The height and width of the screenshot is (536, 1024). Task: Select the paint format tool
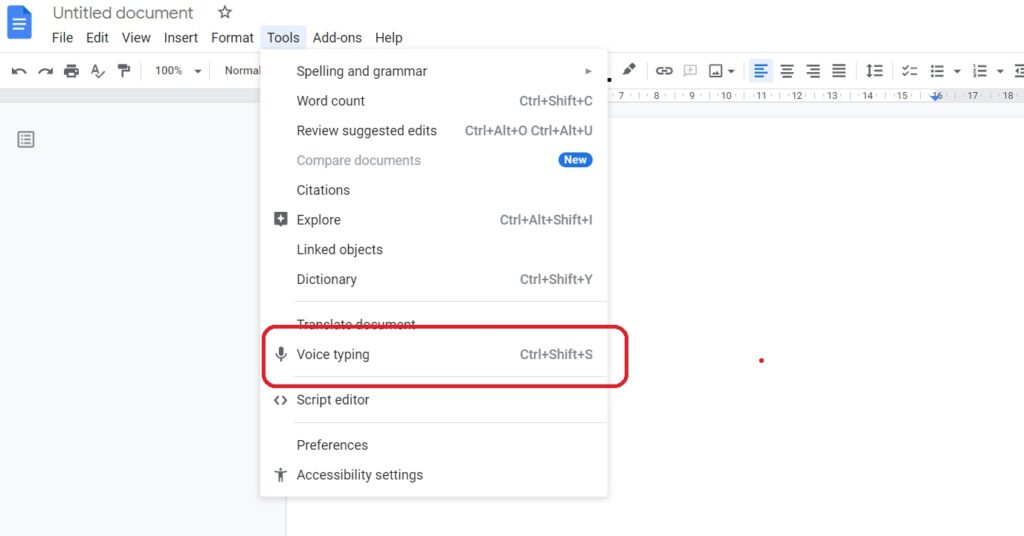[123, 71]
